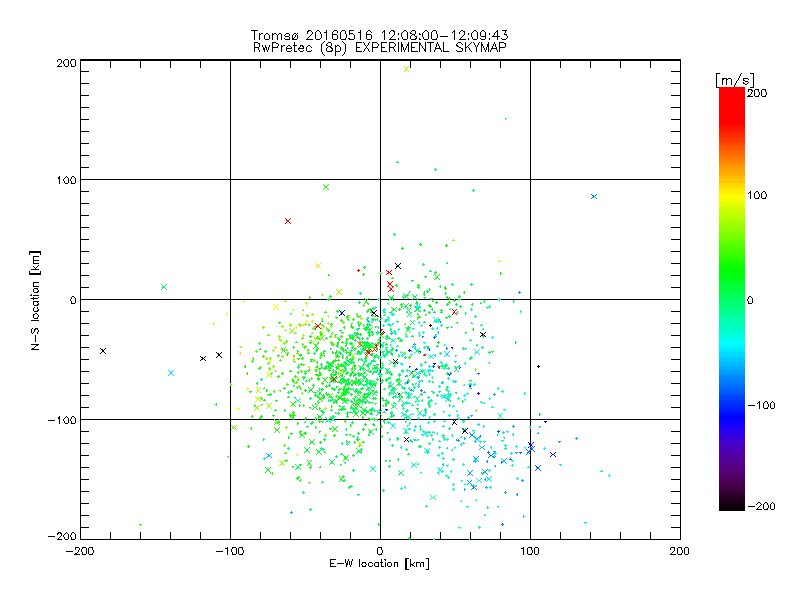The image size is (800, 600).
Task: Click the plot title line starting with Tromsø
Action: point(379,35)
